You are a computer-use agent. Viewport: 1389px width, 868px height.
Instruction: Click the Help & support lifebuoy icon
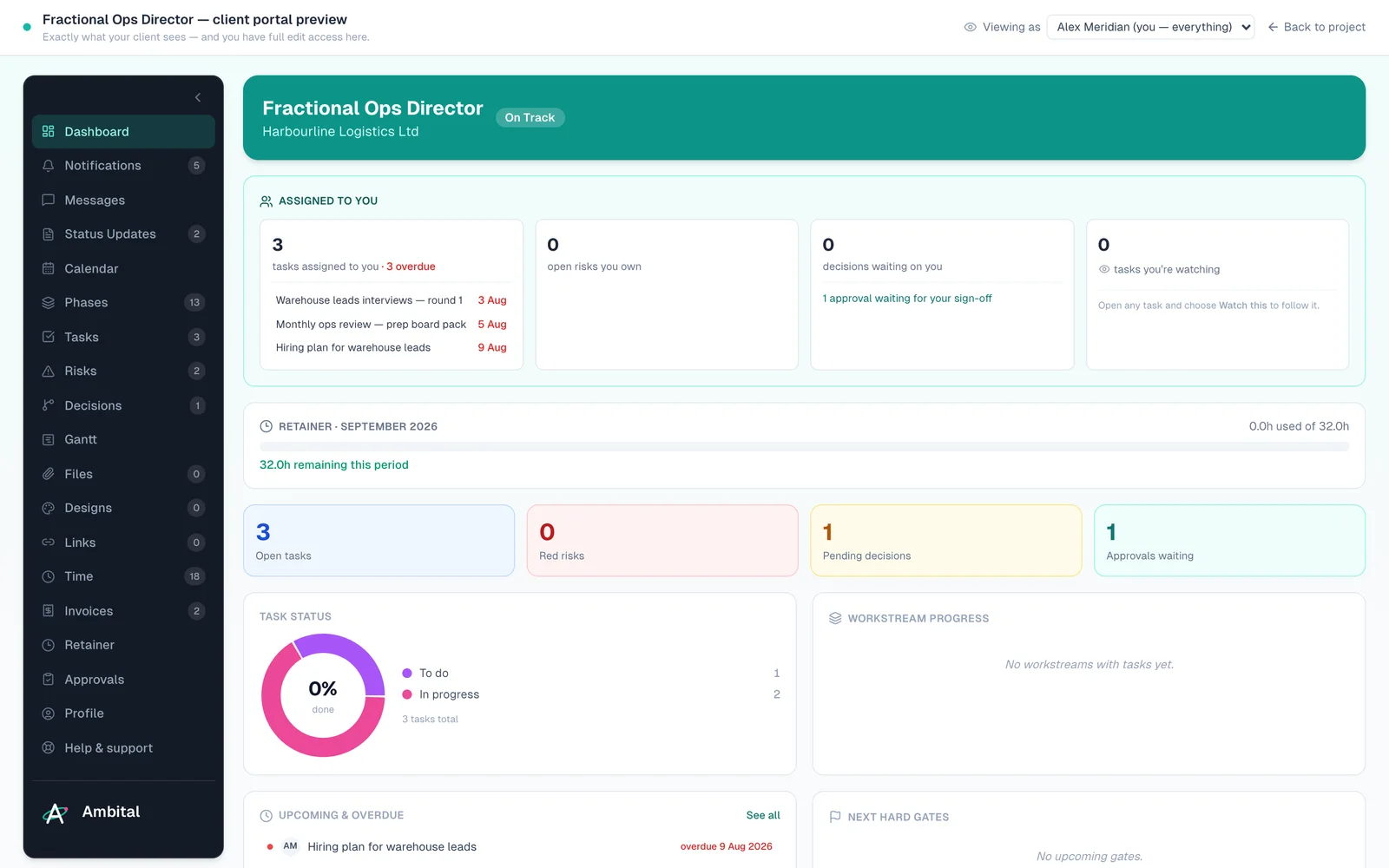point(49,748)
